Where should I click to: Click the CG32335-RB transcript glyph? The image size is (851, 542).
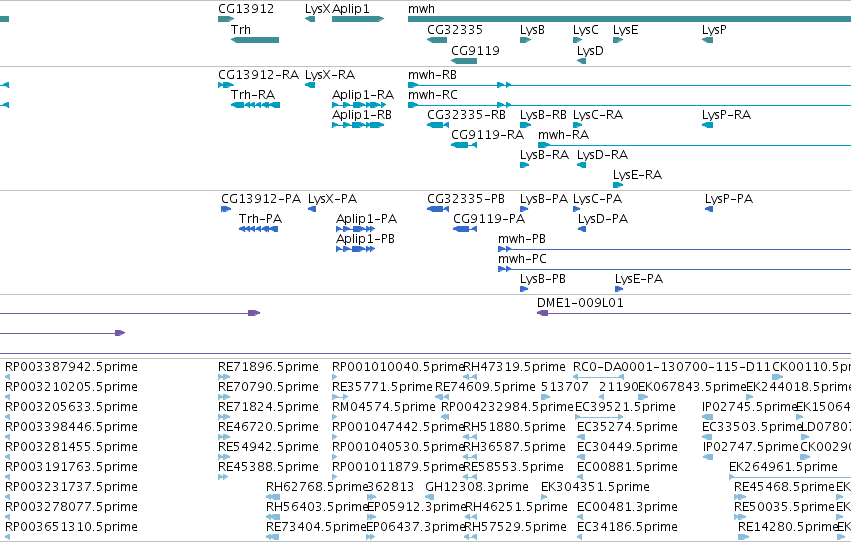pos(438,125)
